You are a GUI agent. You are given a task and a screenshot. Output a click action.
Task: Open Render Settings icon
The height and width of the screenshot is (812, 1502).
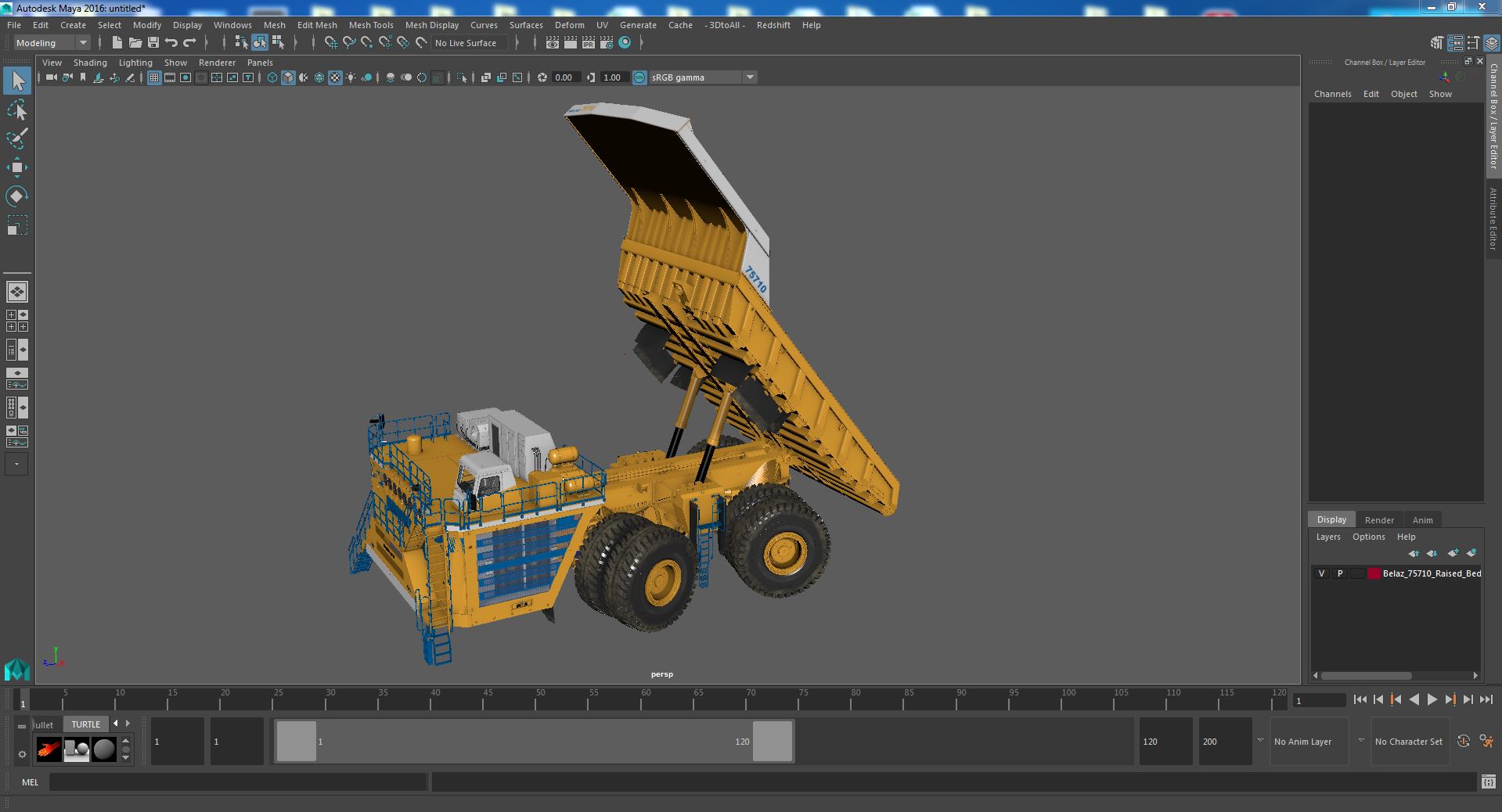607,43
